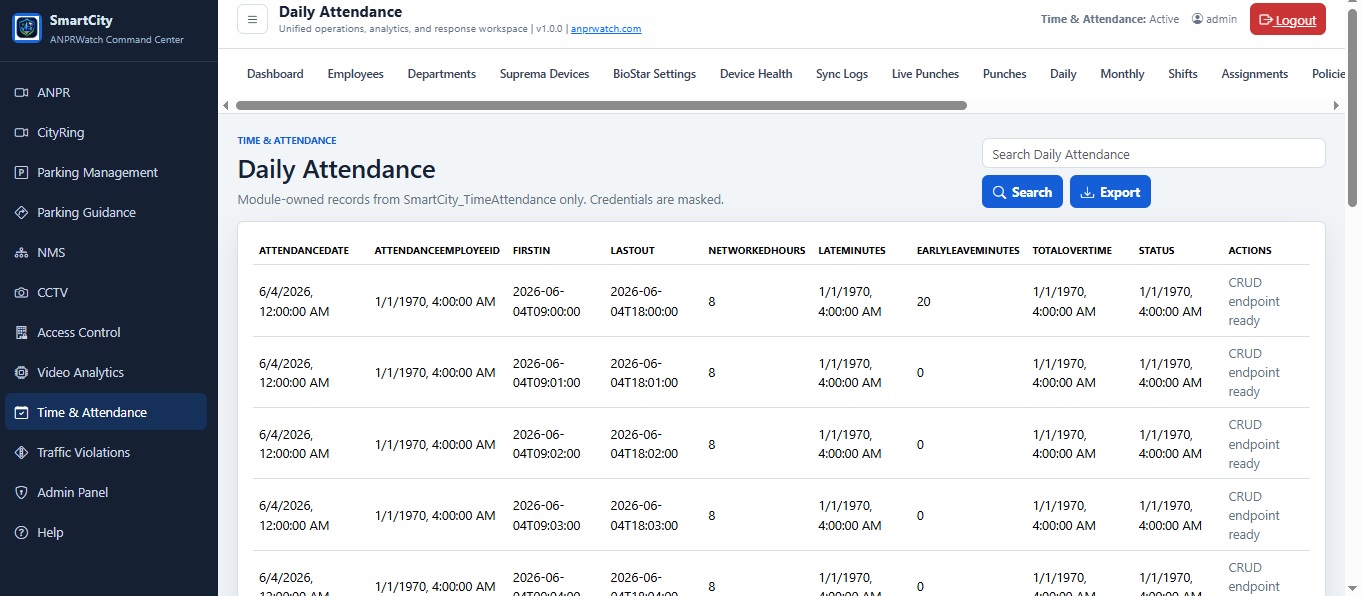Click the tab strip left scroll arrow
1366x596 pixels.
225,105
